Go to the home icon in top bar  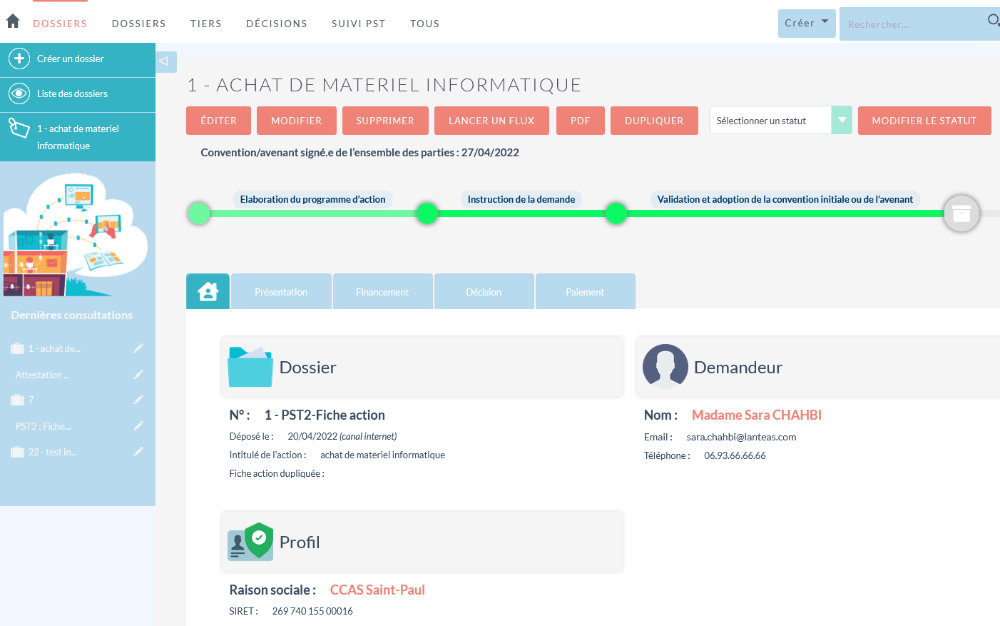click(13, 21)
